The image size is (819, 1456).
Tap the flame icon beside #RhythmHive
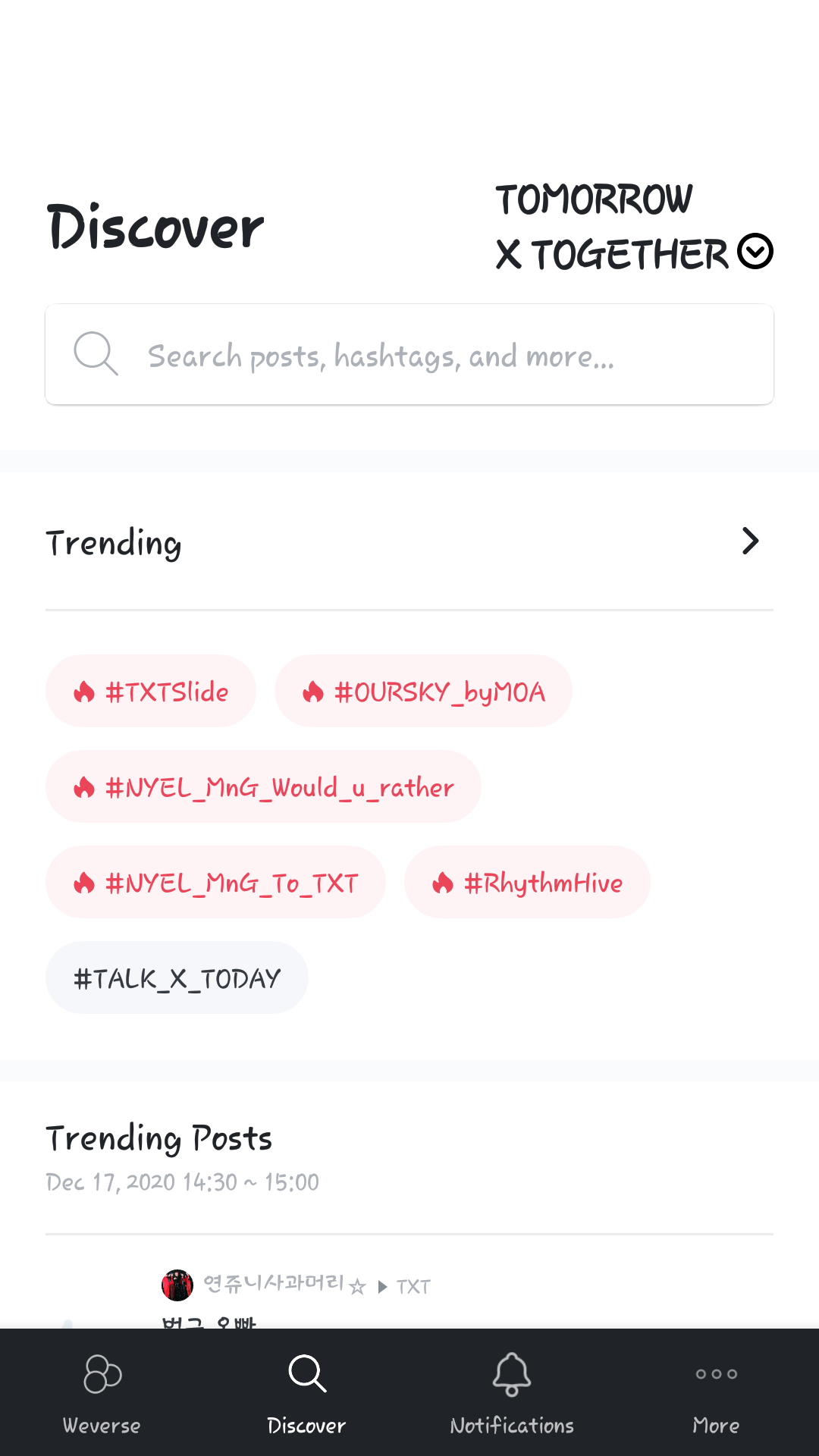(x=443, y=883)
